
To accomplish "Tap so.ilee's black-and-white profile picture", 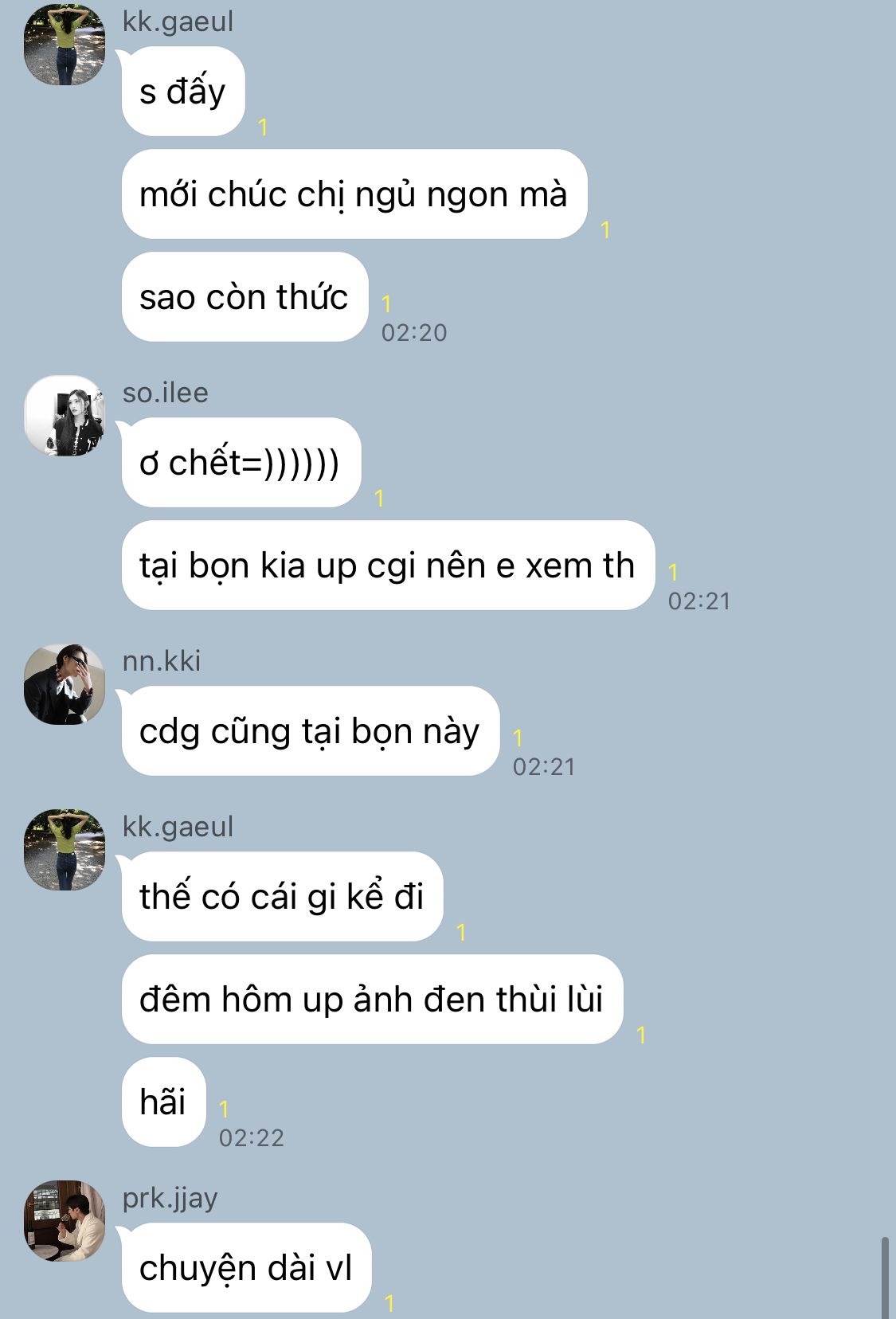I will click(x=65, y=416).
